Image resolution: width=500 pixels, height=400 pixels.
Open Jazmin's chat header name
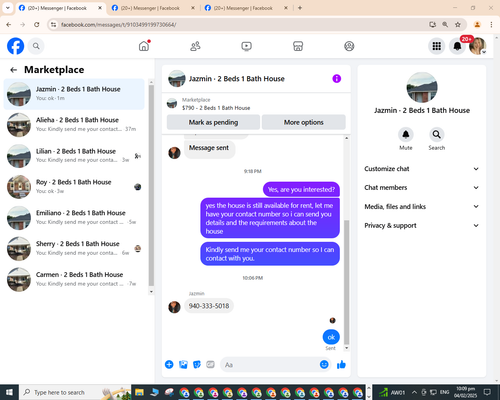237,79
